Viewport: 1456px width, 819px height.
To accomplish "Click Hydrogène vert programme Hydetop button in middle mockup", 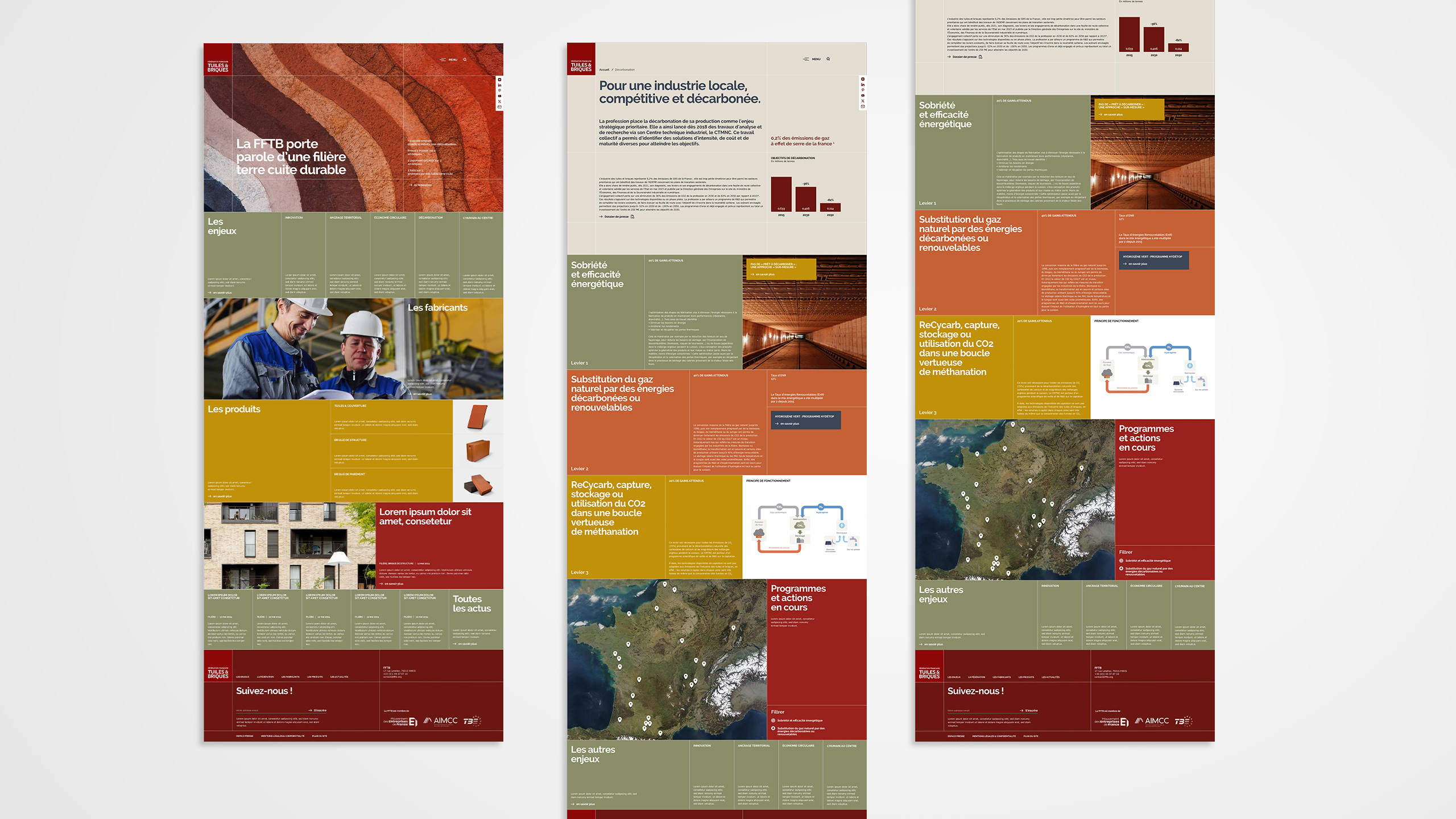I will click(x=805, y=420).
